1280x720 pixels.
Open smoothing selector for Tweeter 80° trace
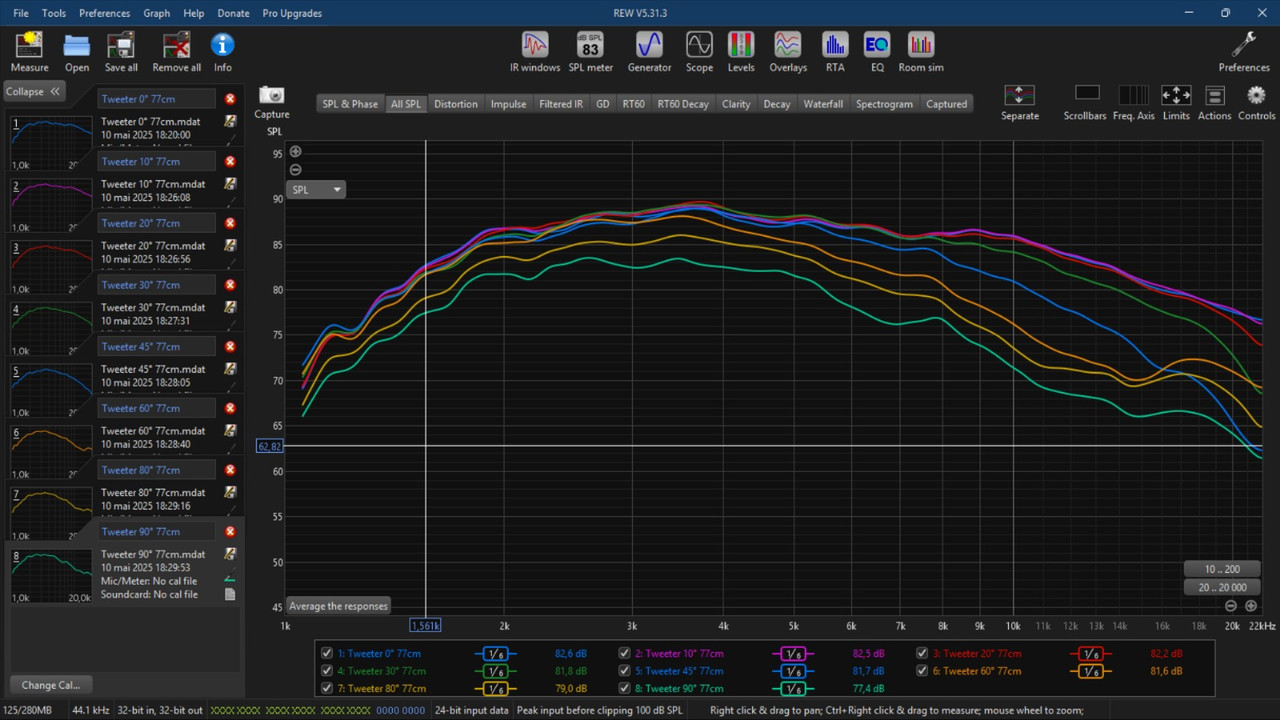click(x=494, y=688)
